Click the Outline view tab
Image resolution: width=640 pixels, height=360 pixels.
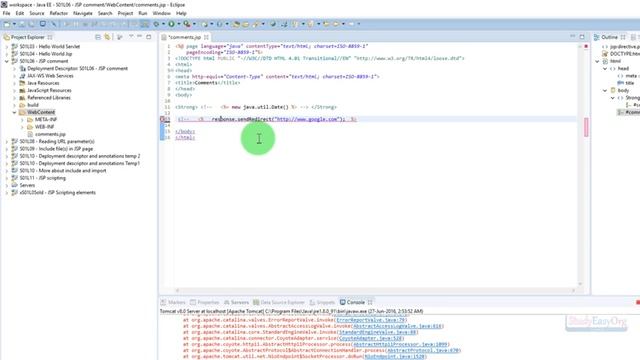pyautogui.click(x=609, y=37)
